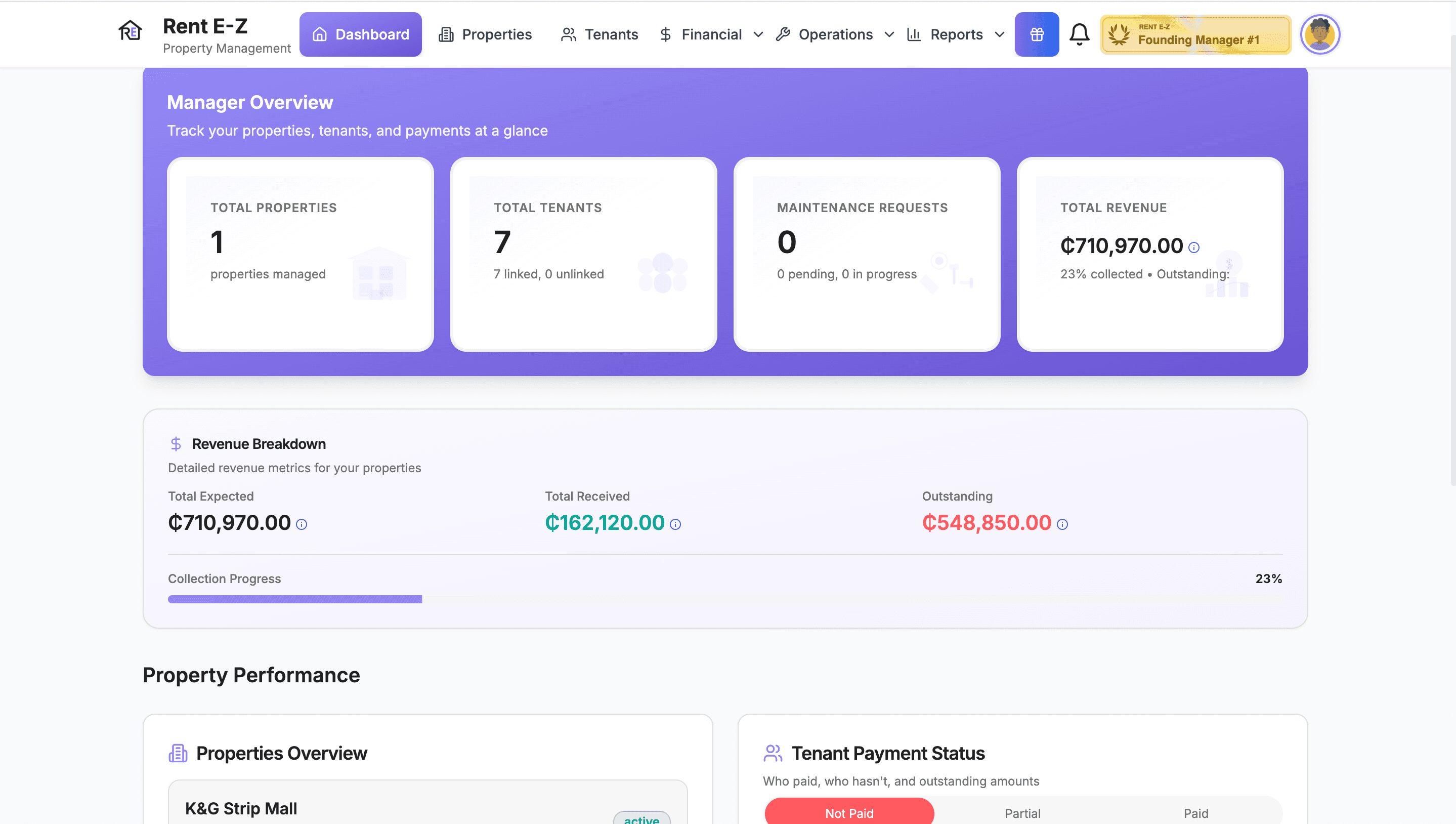The width and height of the screenshot is (1456, 824).
Task: Click the Founding Manager #1 badge
Action: pos(1195,34)
